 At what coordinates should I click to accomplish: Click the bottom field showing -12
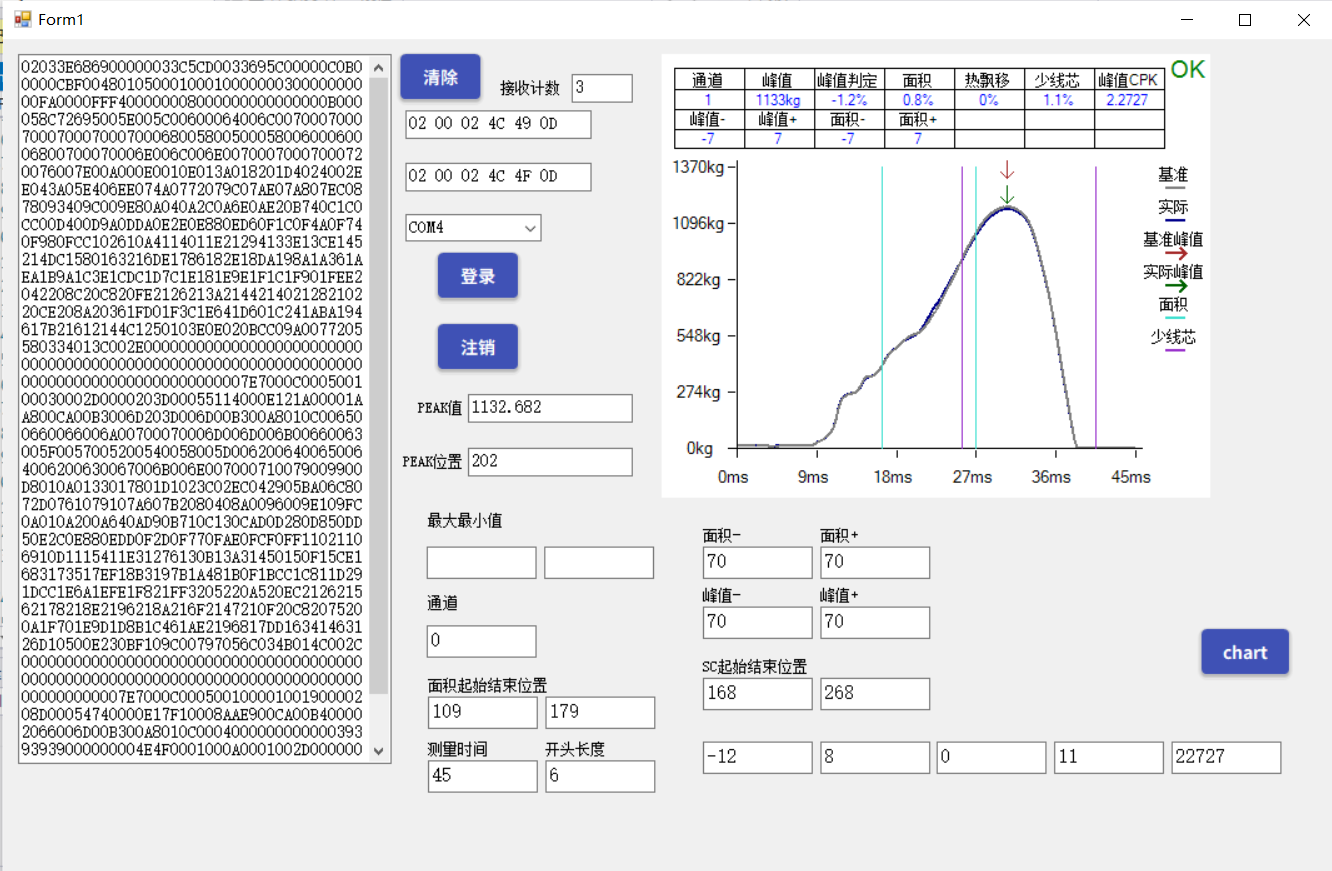tap(757, 757)
